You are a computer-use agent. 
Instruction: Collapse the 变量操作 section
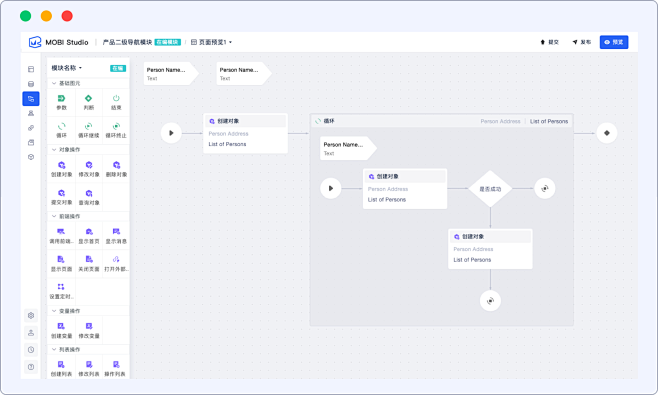(54, 311)
